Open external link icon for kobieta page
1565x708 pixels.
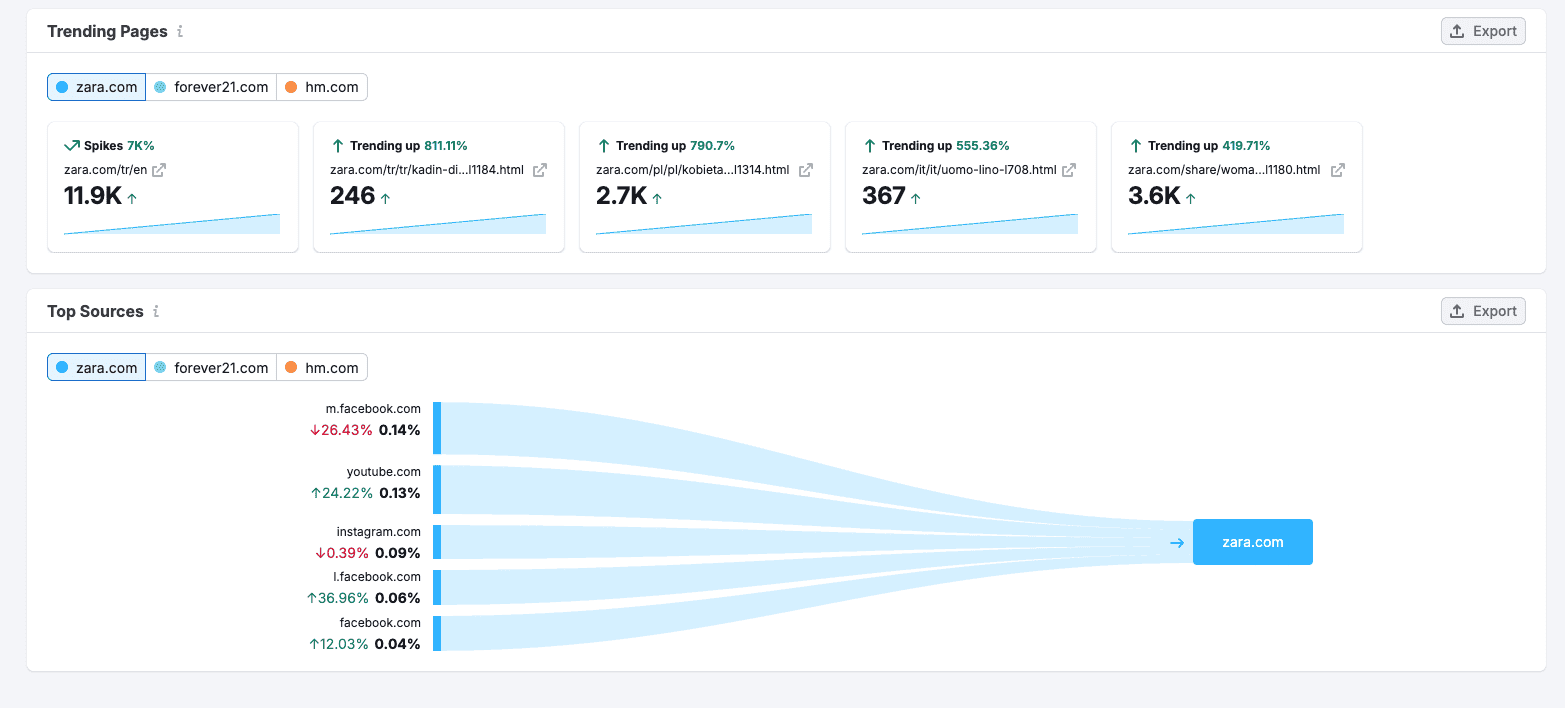[x=806, y=170]
